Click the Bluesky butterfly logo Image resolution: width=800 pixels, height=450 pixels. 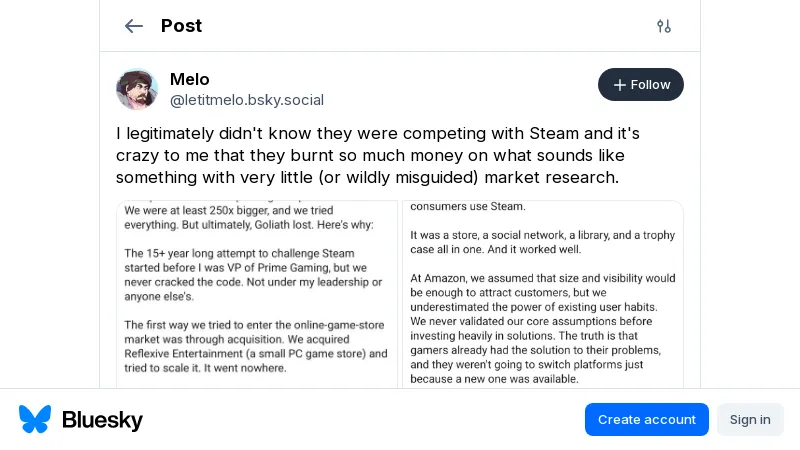point(35,419)
